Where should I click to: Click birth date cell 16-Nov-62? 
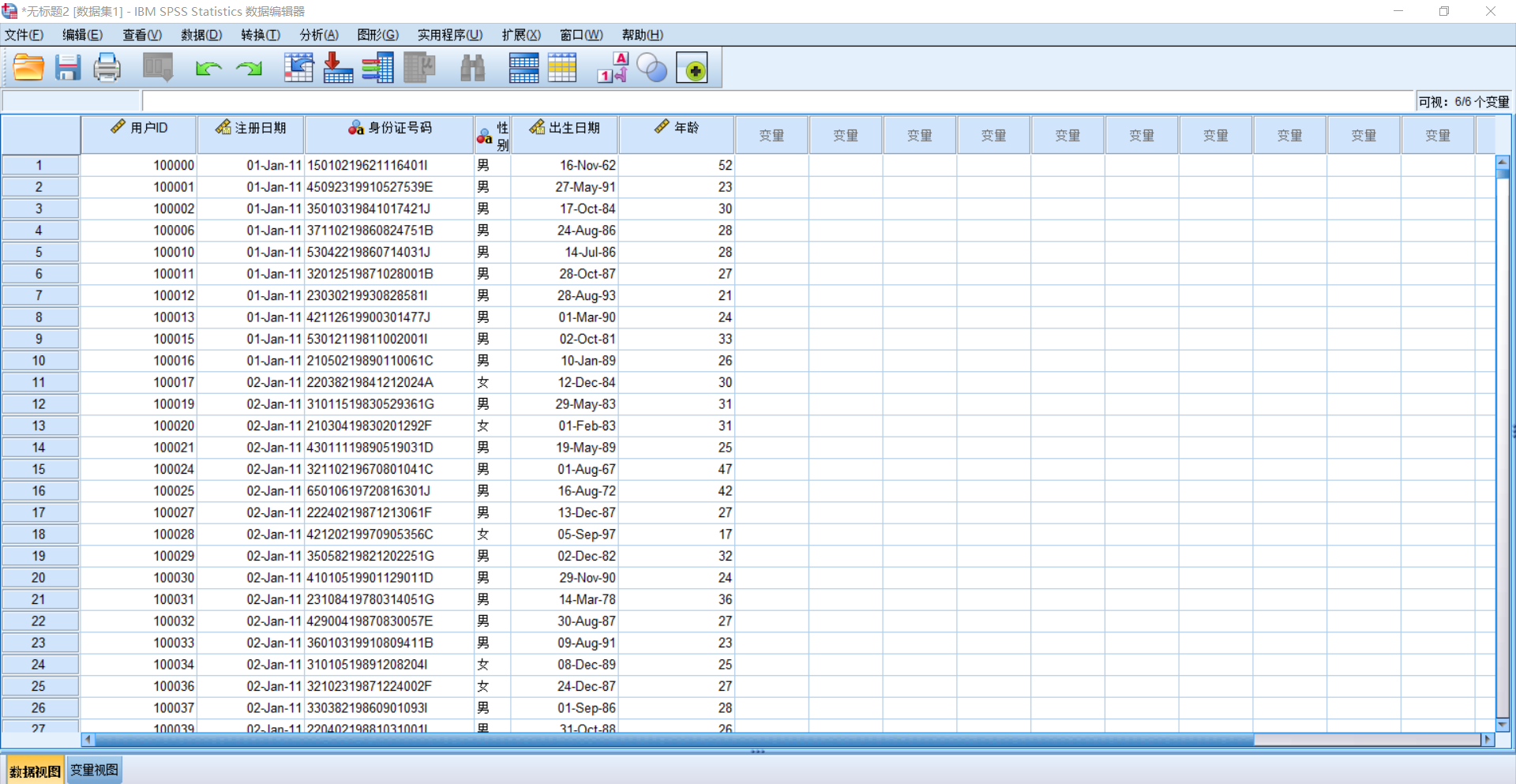coord(565,165)
